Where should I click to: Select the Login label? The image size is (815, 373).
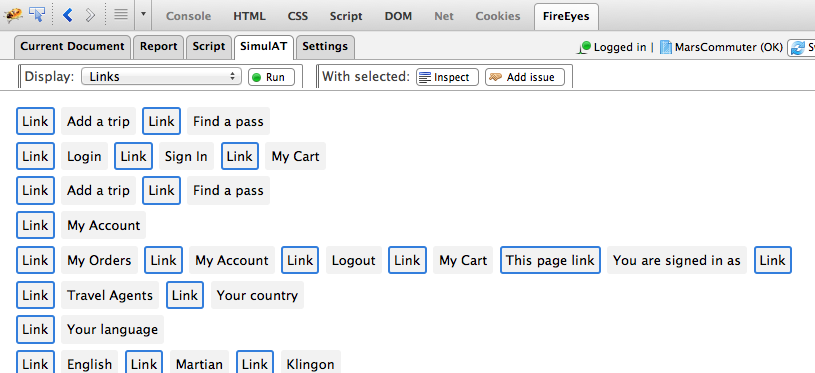(x=84, y=156)
